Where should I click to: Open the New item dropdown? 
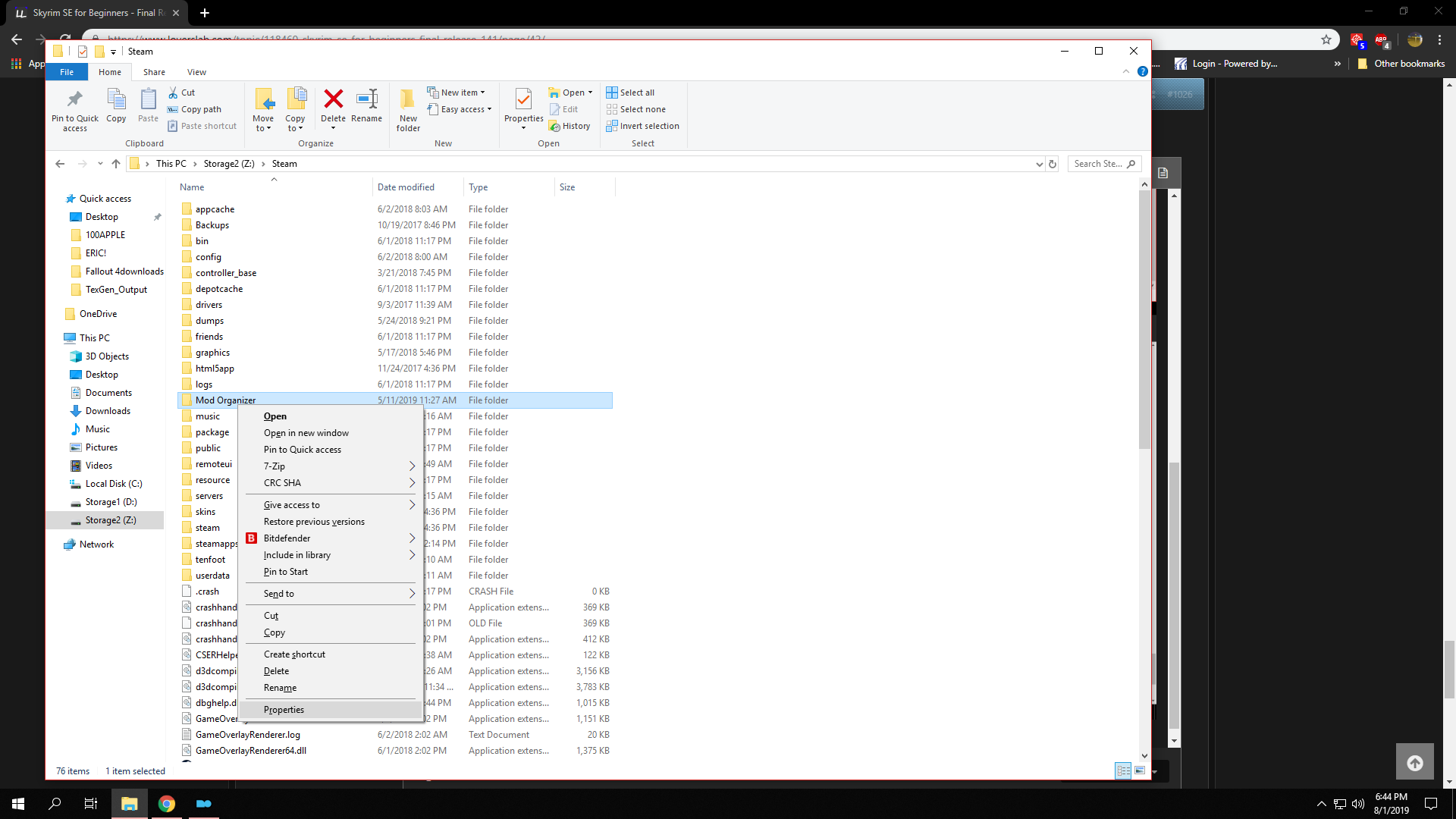tap(456, 93)
